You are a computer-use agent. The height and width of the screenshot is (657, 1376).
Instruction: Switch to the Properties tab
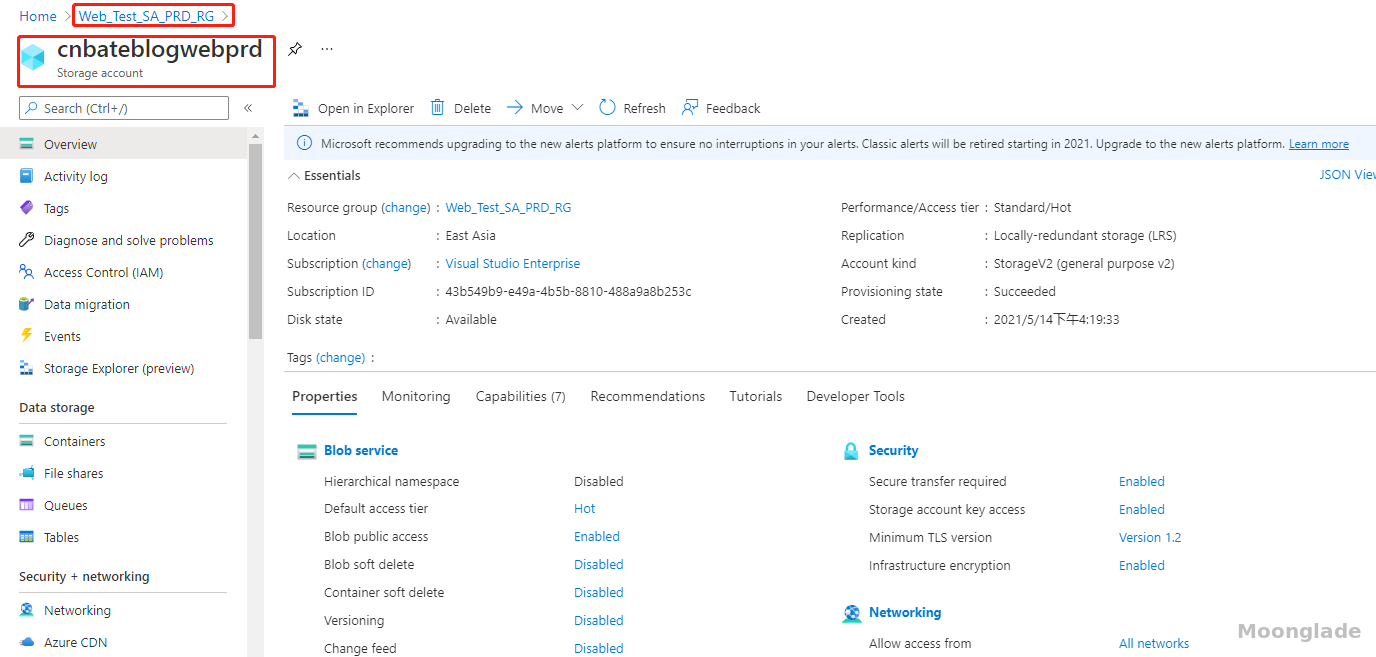point(325,396)
